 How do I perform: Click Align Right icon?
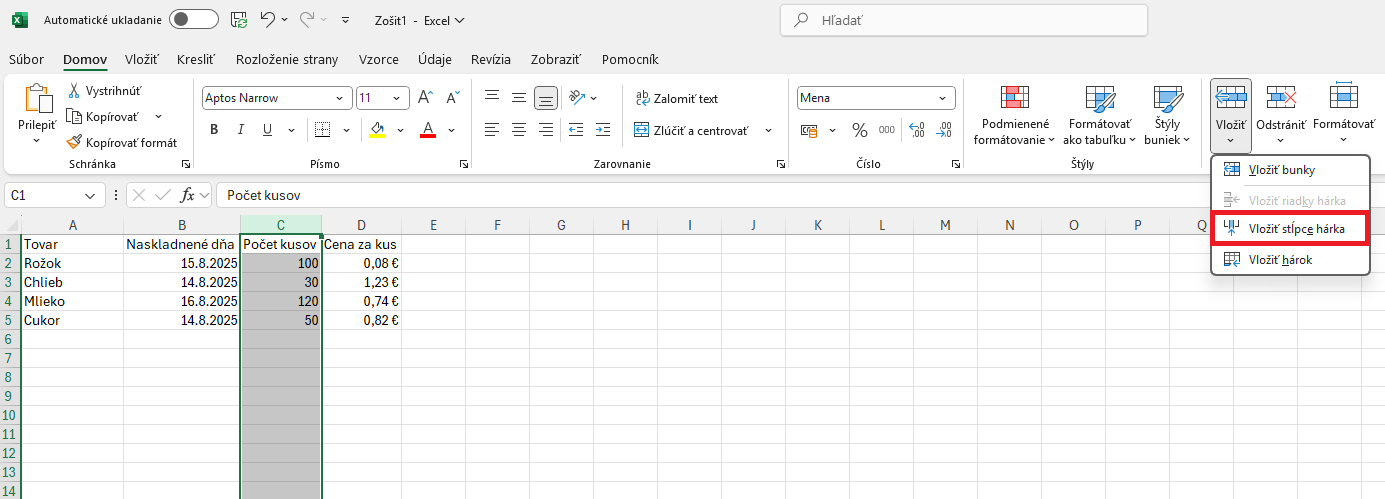[x=545, y=130]
